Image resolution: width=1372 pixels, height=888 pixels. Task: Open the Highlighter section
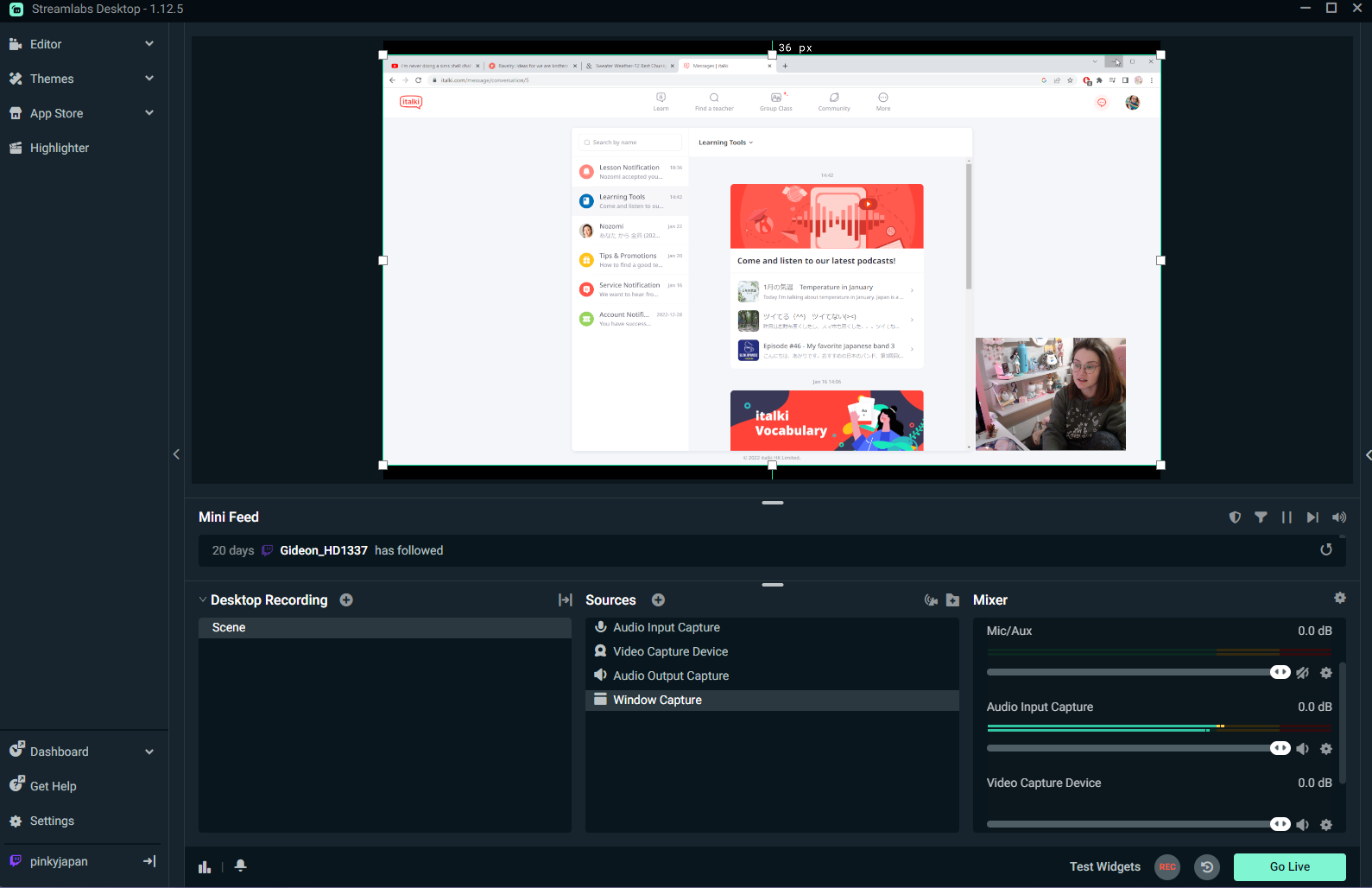pos(60,148)
